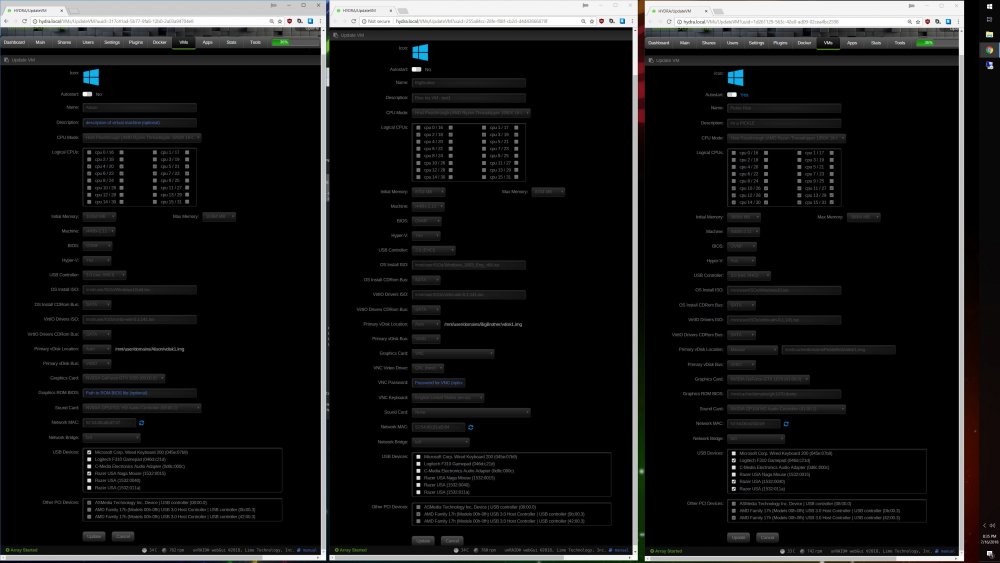Toggle the Autostart switch in left window
This screenshot has height=563, width=1000.
point(87,94)
